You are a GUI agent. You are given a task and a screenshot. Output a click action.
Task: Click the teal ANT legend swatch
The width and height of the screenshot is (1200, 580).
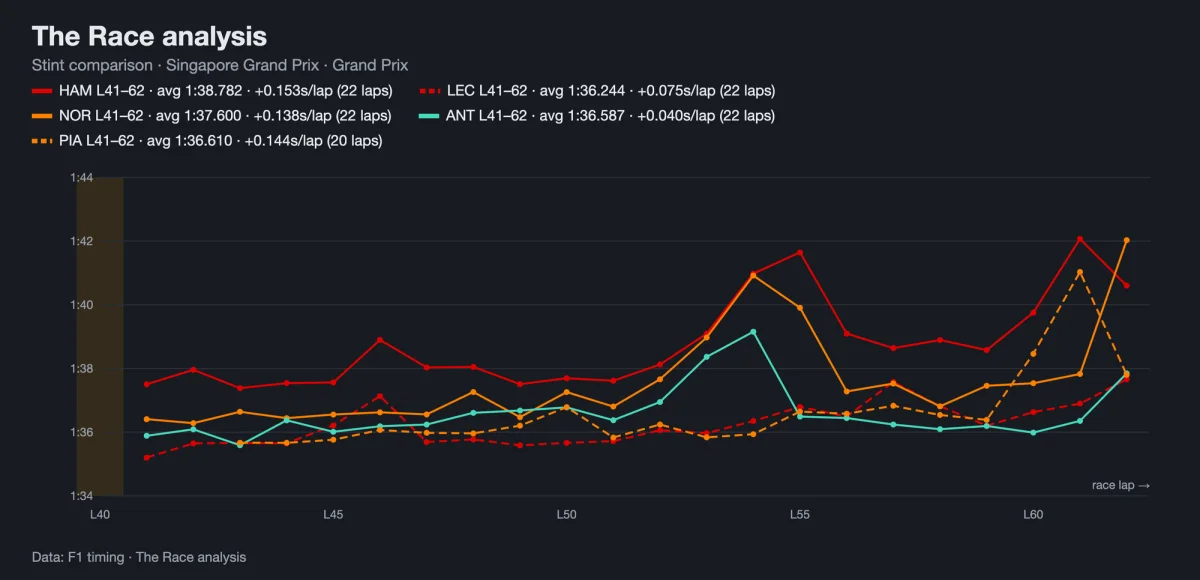[x=431, y=116]
